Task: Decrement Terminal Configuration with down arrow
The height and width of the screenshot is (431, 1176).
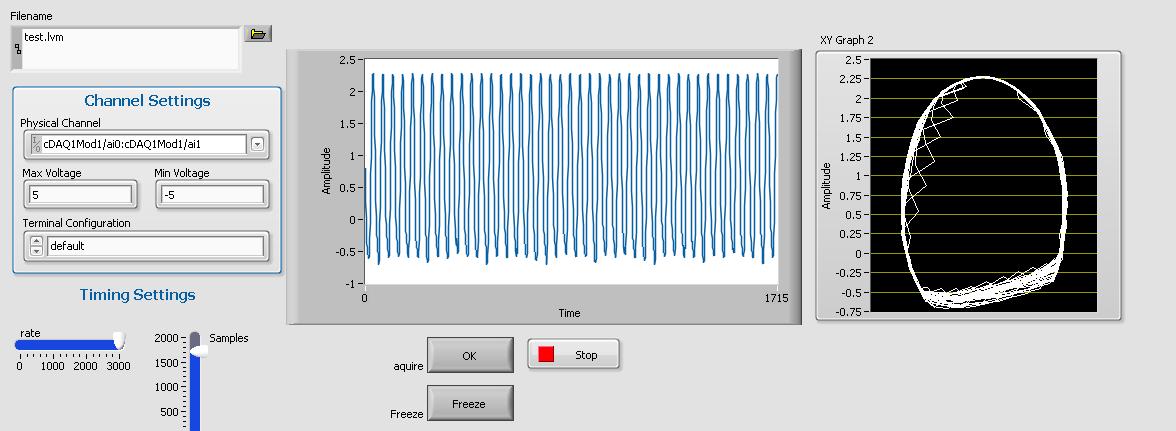Action: click(x=37, y=251)
